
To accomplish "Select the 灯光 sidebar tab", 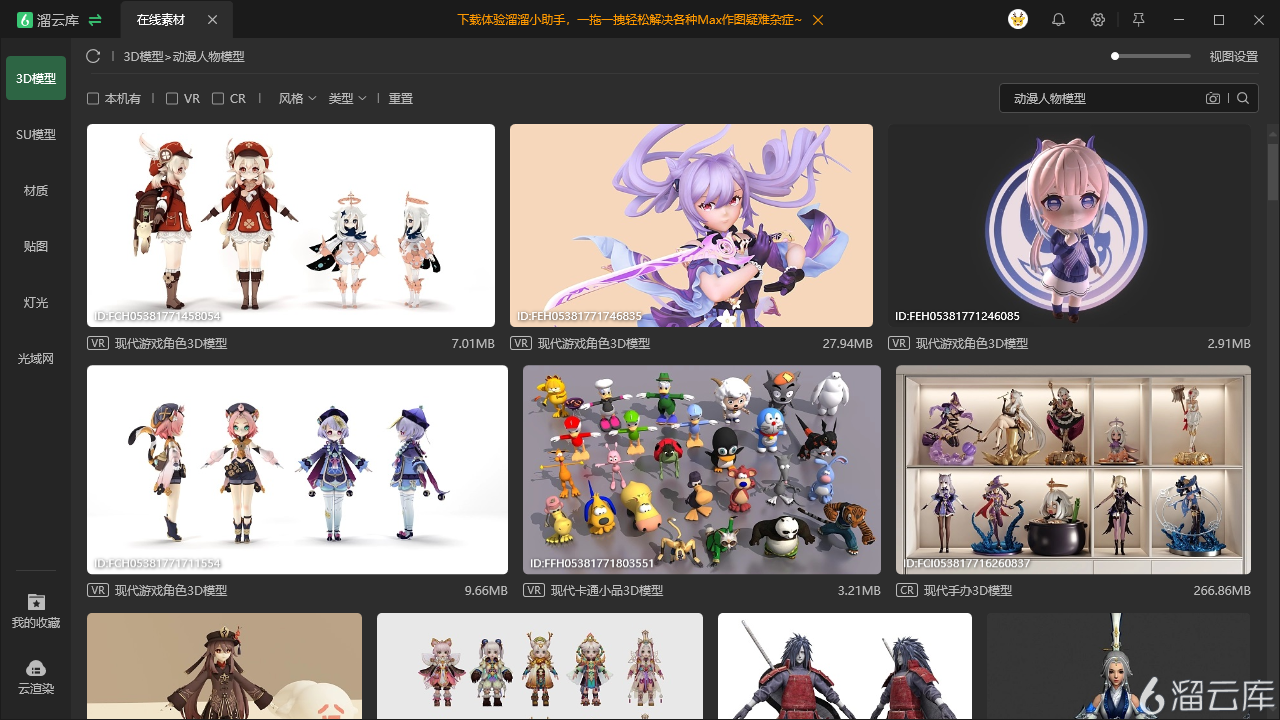I will tap(36, 302).
